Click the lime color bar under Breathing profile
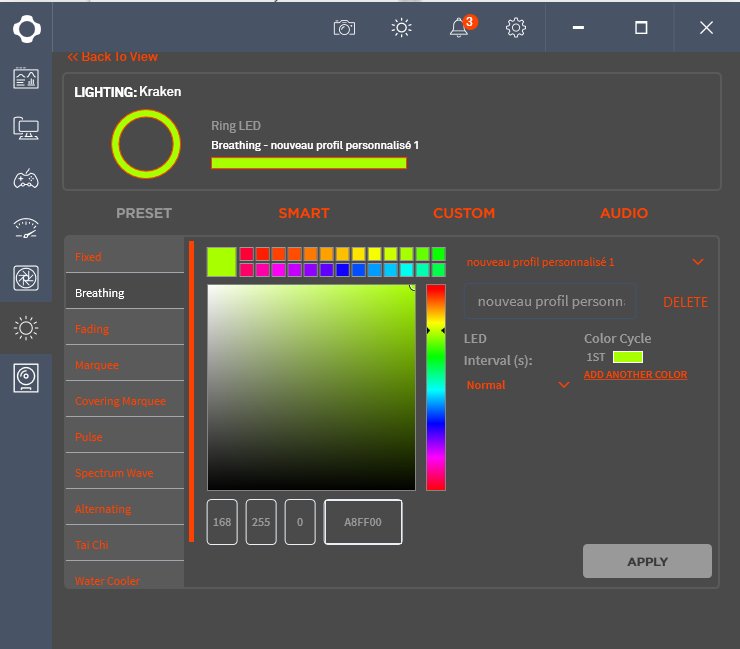The height and width of the screenshot is (649, 740). pos(309,163)
